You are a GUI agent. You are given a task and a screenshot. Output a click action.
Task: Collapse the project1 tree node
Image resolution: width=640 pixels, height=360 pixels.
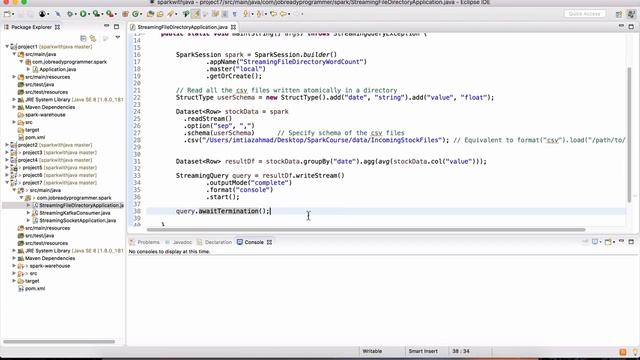pos(7,47)
